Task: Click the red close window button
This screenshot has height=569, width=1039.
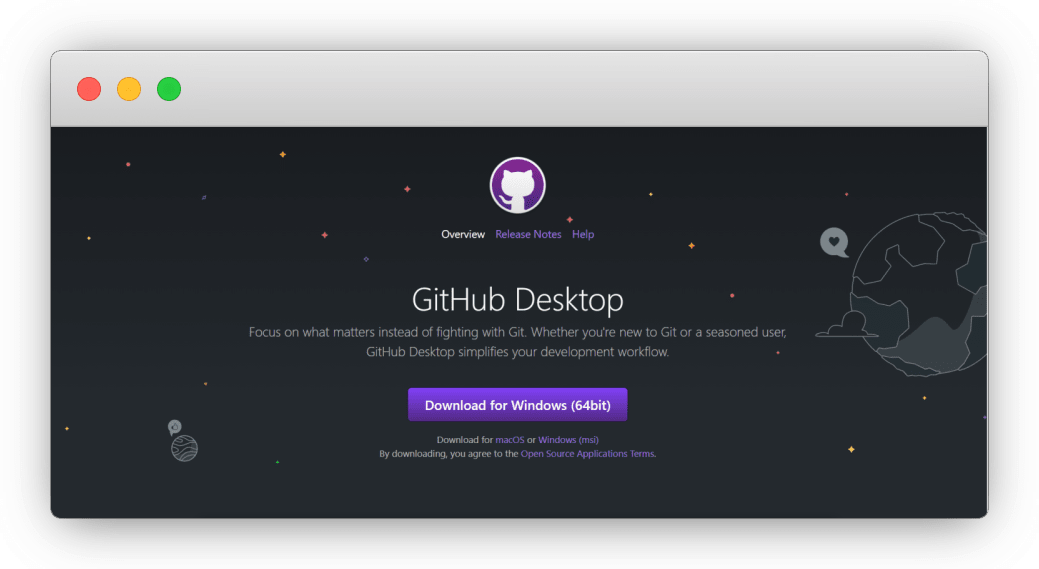Action: pos(89,89)
